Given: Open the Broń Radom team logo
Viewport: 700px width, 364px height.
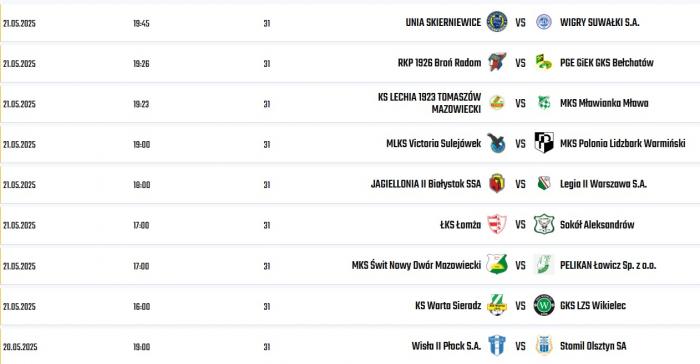Looking at the screenshot, I should pyautogui.click(x=496, y=63).
